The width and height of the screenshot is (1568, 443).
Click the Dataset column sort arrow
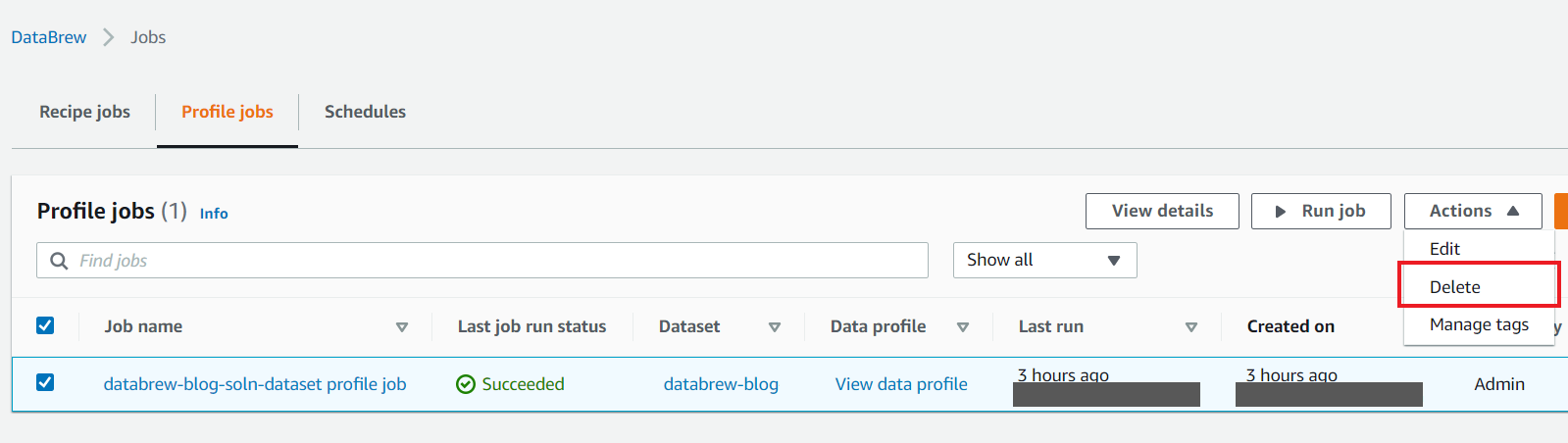(x=775, y=327)
